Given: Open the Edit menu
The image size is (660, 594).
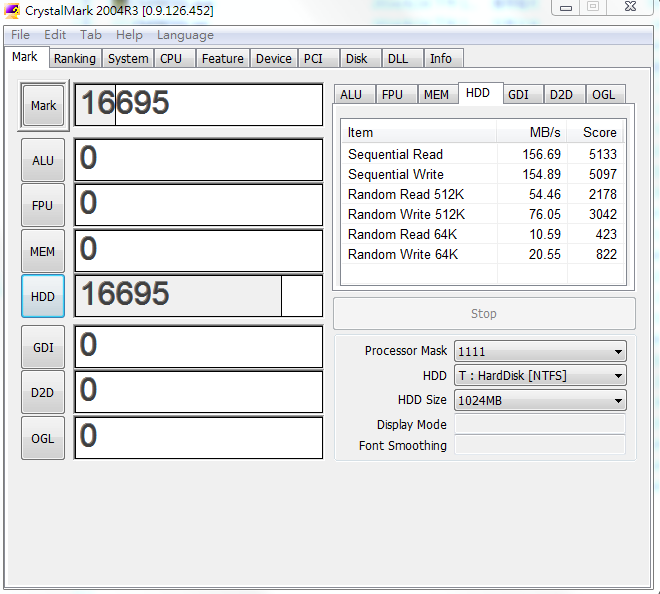Looking at the screenshot, I should (x=55, y=35).
